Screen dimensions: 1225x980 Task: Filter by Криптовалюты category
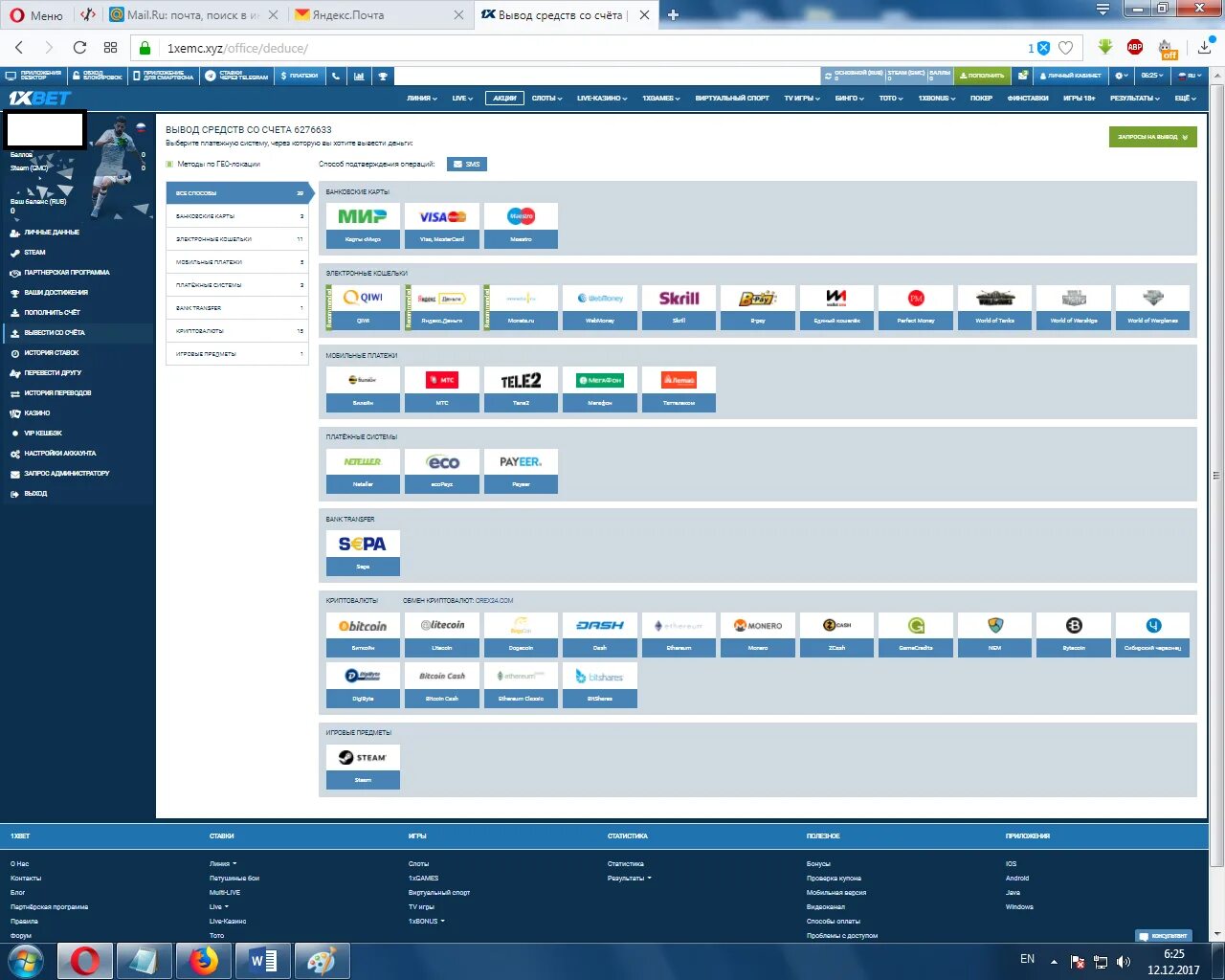tap(237, 331)
